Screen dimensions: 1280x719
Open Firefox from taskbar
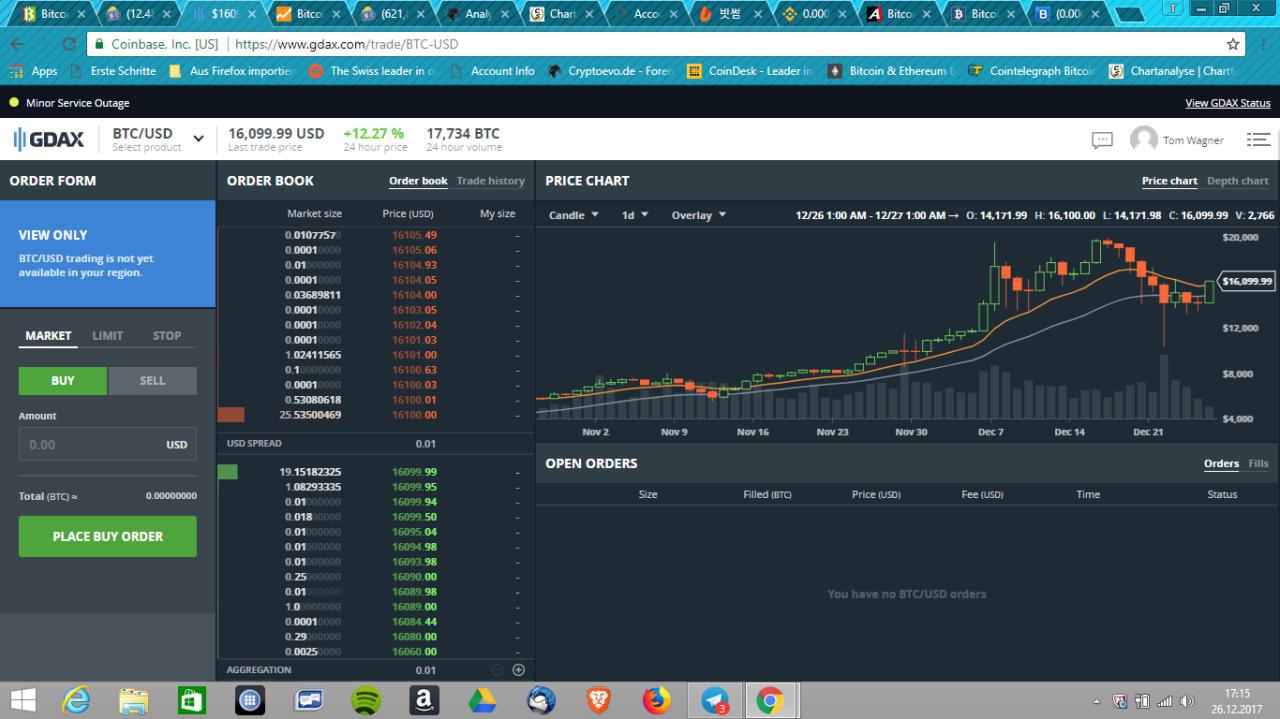[656, 701]
